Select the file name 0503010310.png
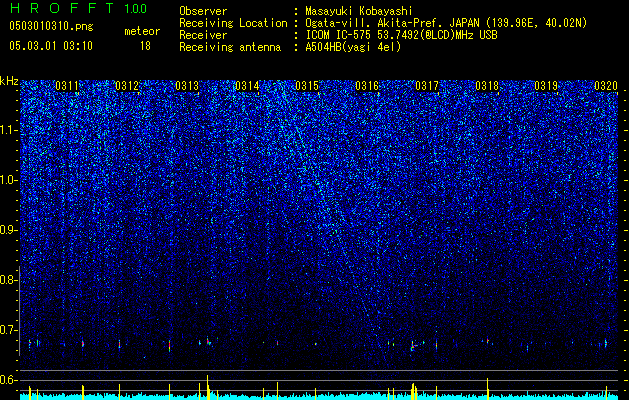629x400 pixels. click(x=51, y=26)
